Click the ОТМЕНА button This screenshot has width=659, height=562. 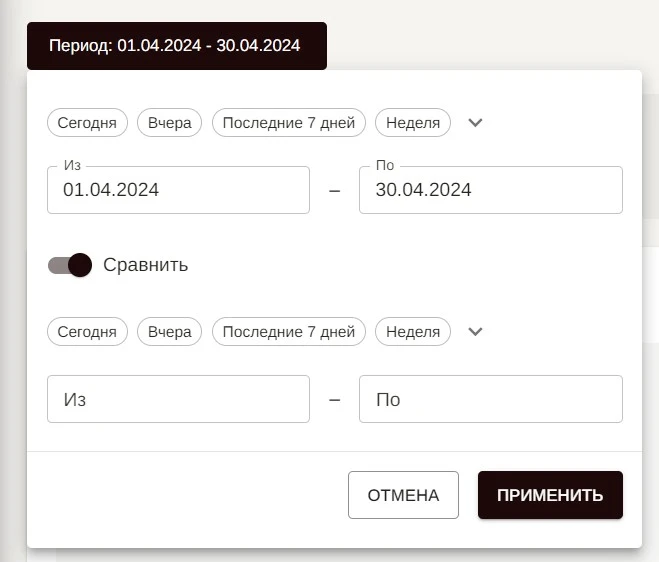point(403,495)
